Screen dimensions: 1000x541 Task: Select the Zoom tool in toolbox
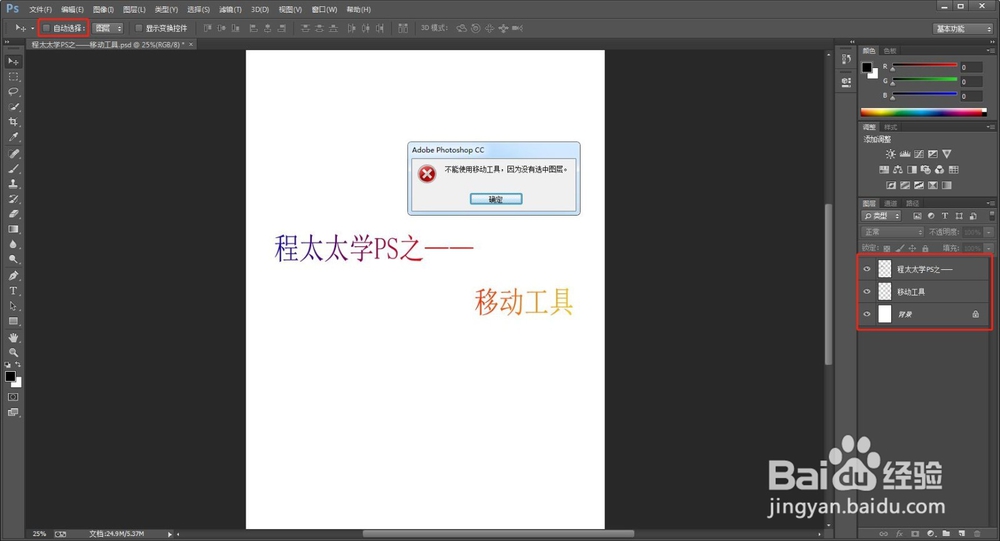13,353
